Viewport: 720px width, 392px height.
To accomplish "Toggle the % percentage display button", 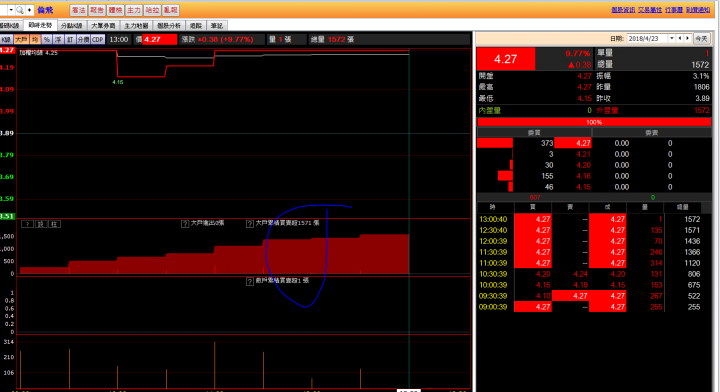I will click(47, 39).
